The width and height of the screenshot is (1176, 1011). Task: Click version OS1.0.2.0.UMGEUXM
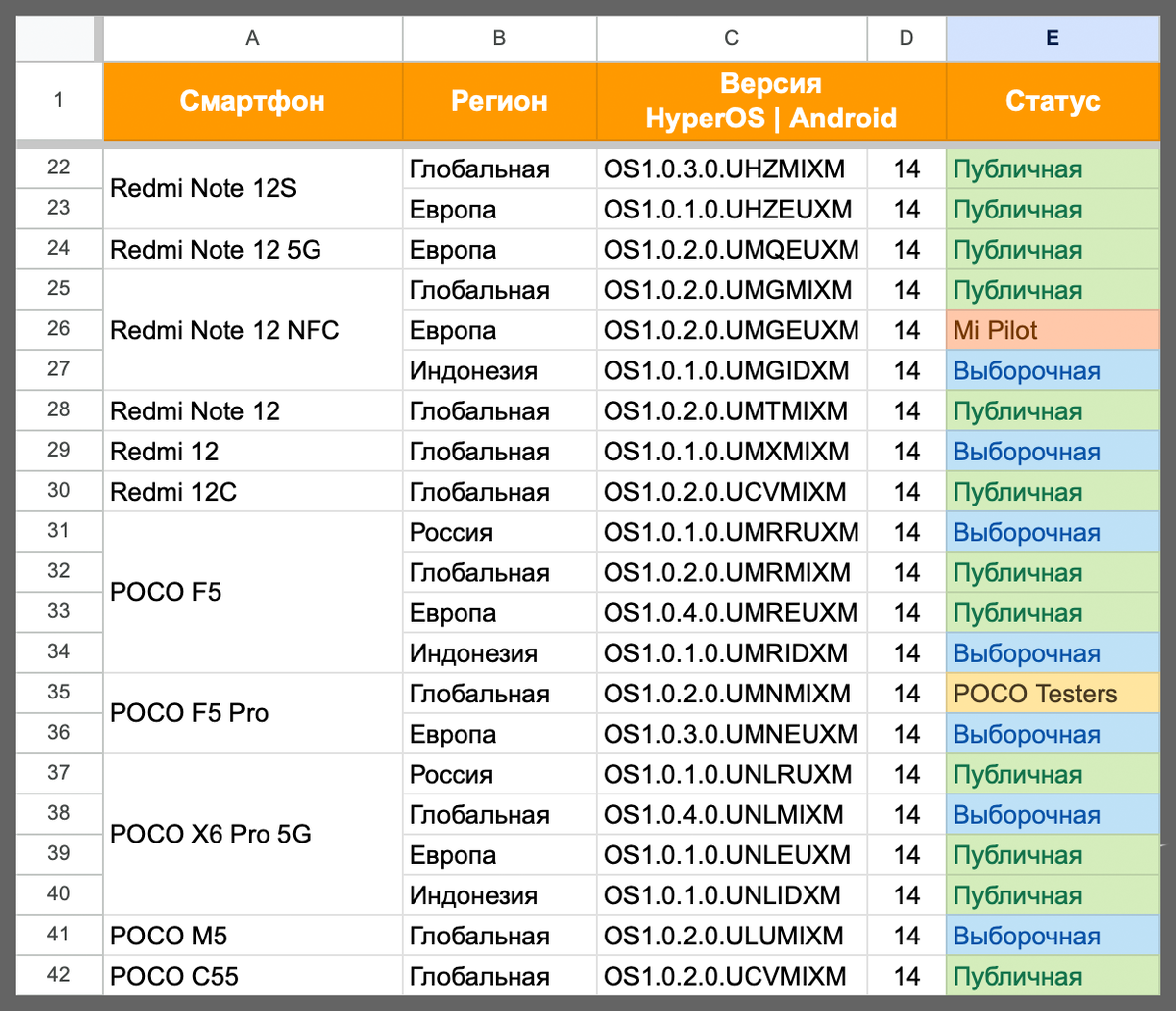click(x=732, y=330)
